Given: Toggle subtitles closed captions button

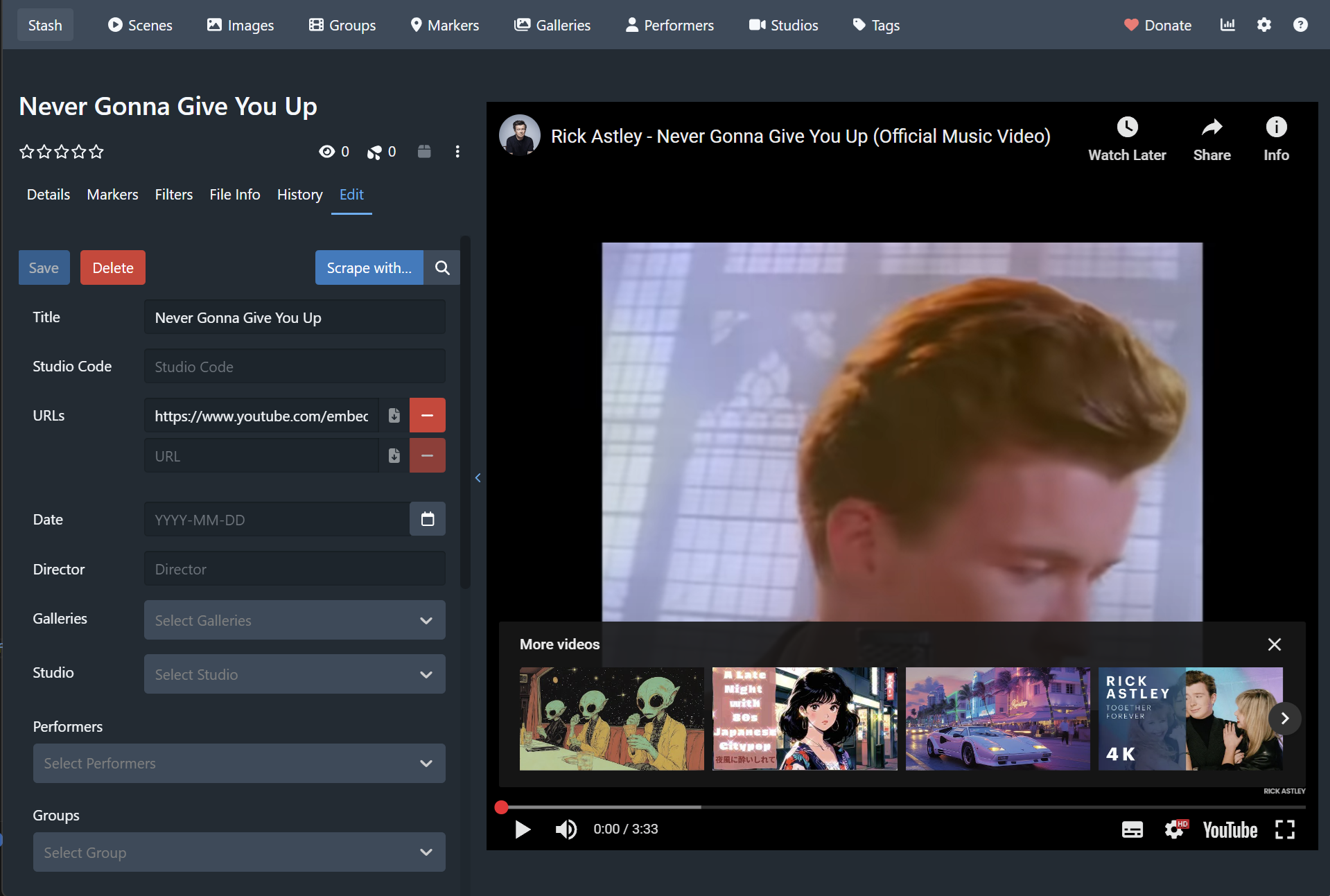Looking at the screenshot, I should 1132,829.
